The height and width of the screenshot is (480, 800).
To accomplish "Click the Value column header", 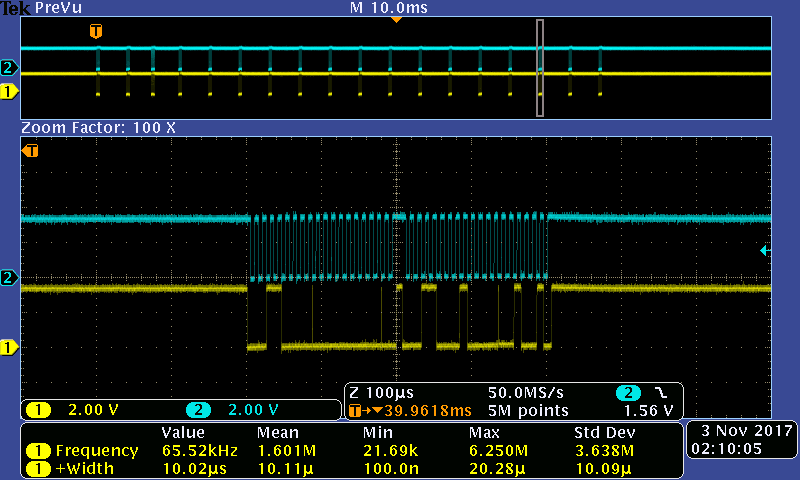I will point(183,433).
